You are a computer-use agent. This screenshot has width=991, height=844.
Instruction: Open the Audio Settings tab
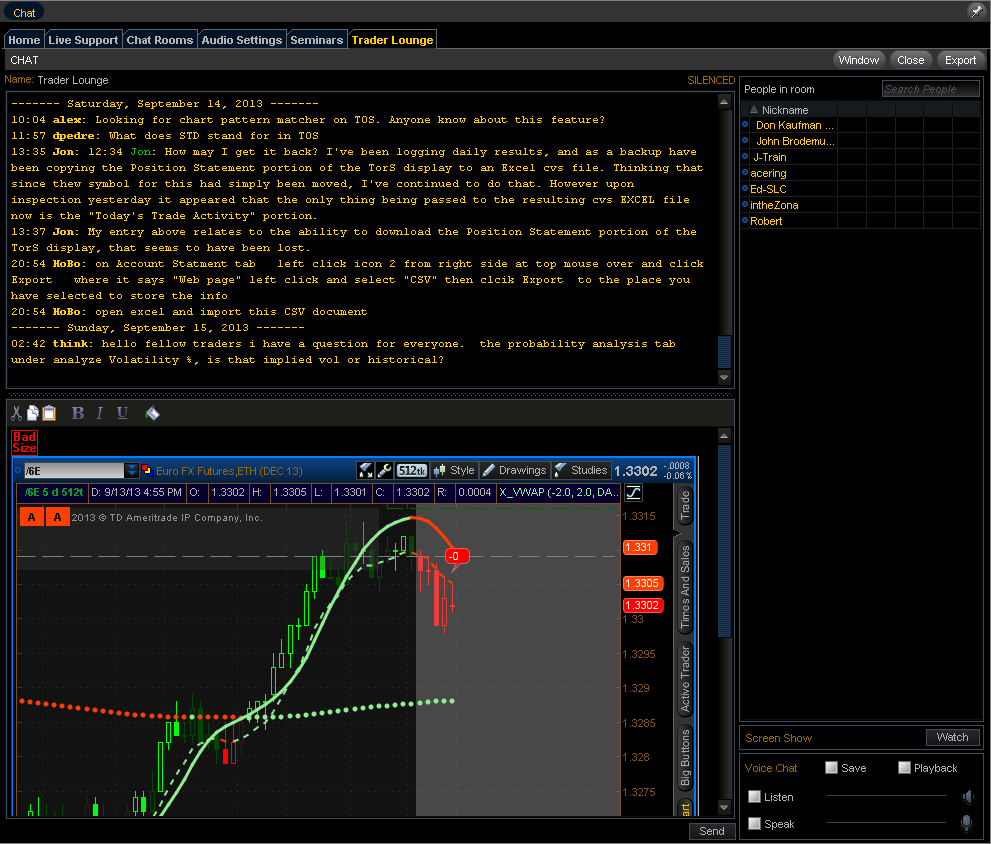click(x=241, y=40)
